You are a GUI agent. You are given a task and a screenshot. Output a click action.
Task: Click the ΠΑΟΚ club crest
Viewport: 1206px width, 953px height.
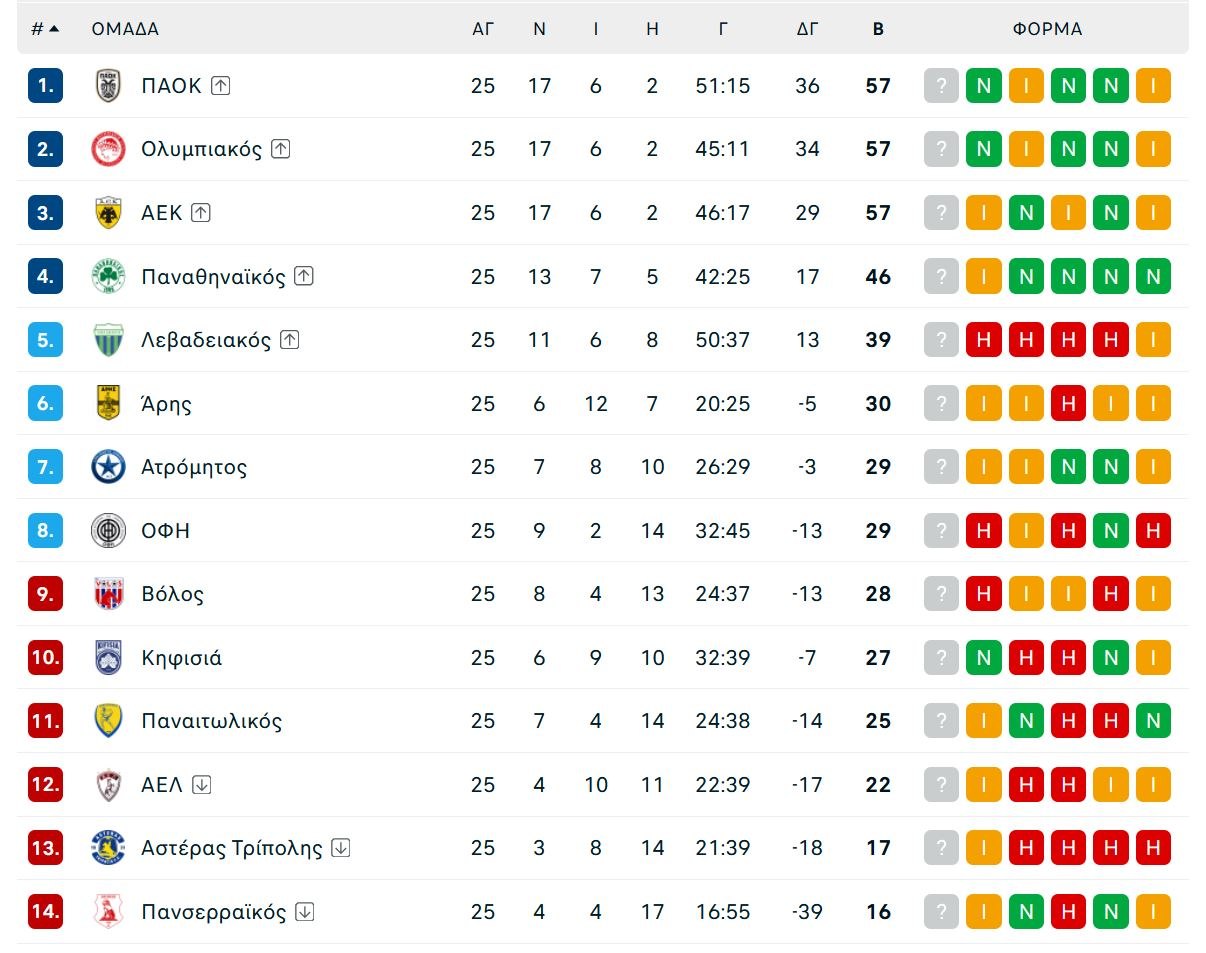[x=107, y=85]
